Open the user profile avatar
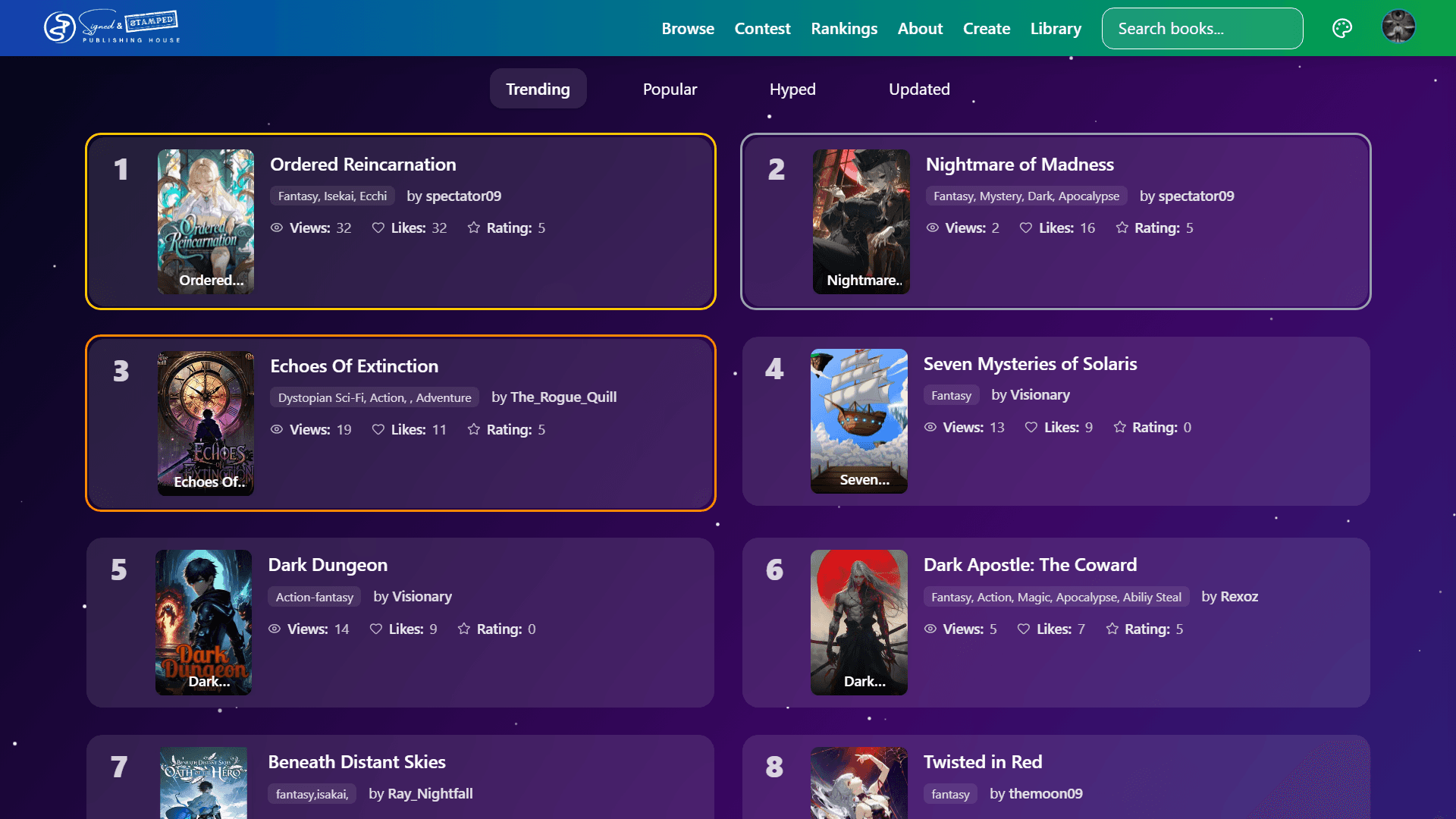The image size is (1456, 819). pyautogui.click(x=1398, y=27)
